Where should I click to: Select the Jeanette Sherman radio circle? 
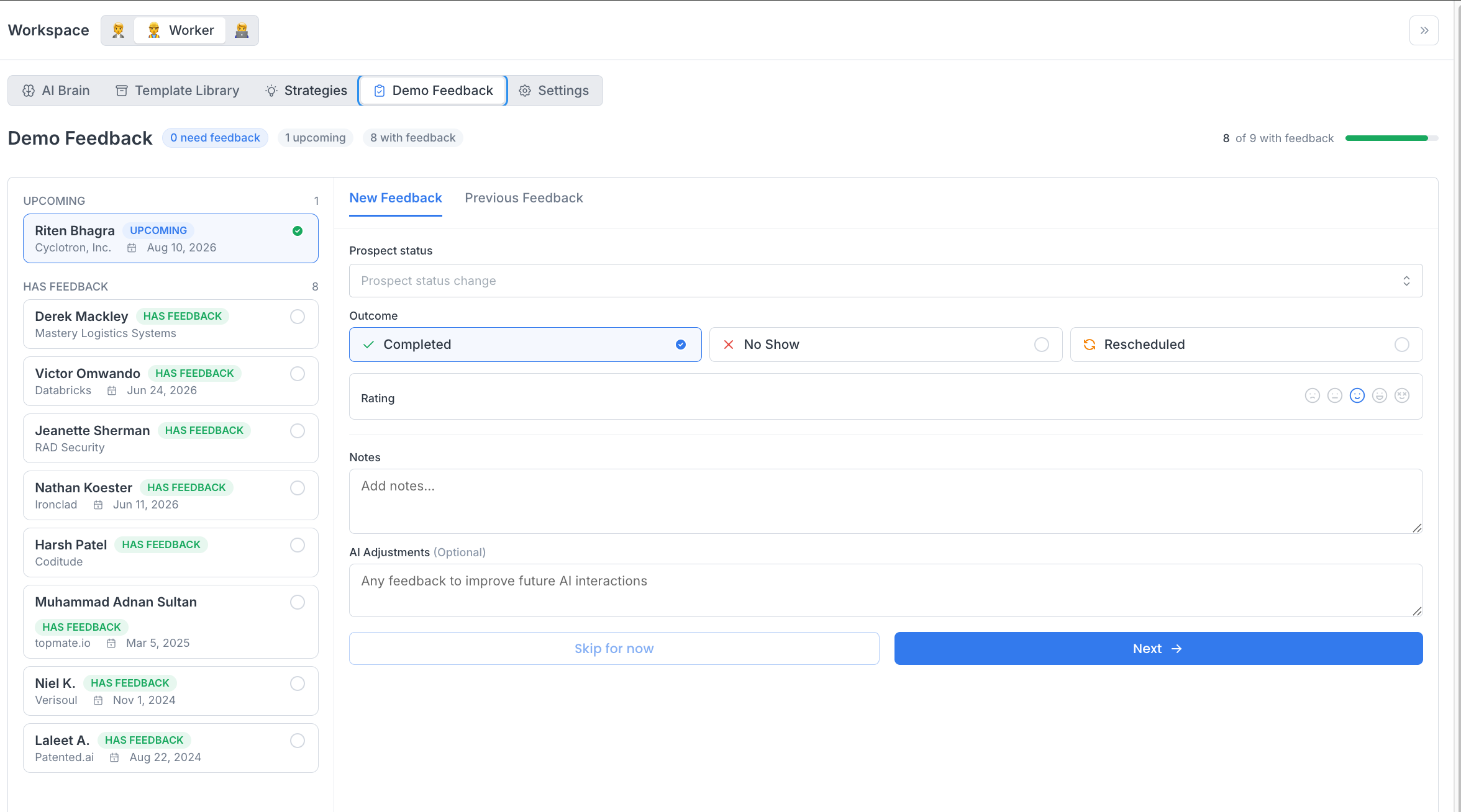pos(298,431)
